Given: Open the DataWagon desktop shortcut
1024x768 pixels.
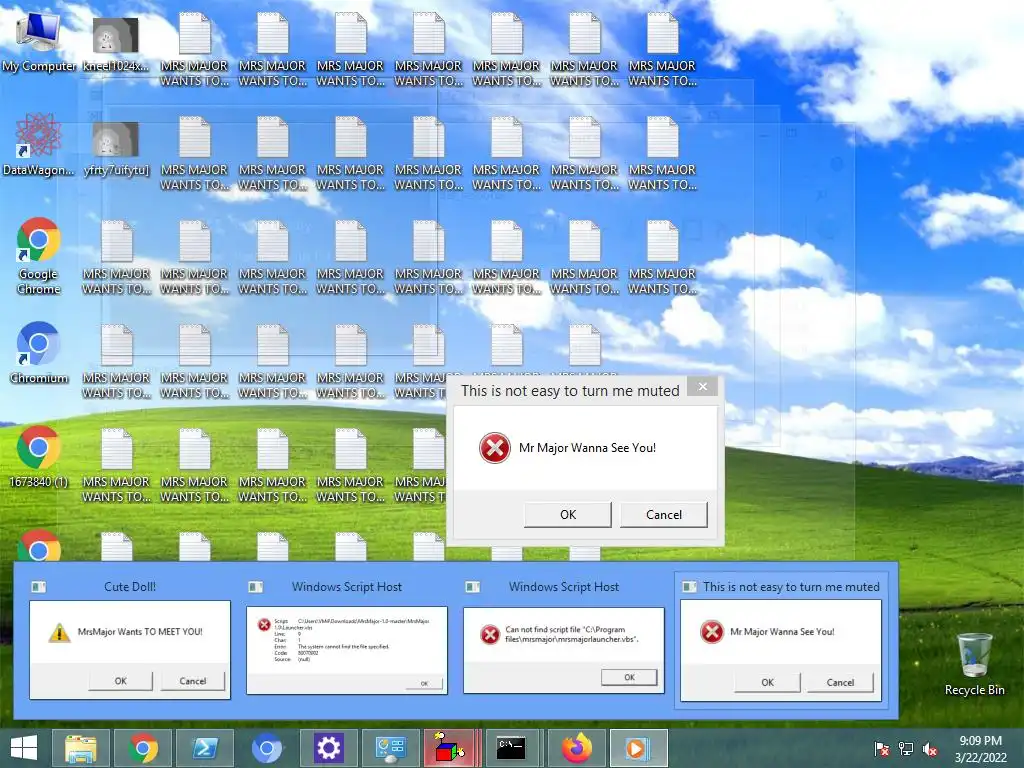Looking at the screenshot, I should pyautogui.click(x=39, y=145).
